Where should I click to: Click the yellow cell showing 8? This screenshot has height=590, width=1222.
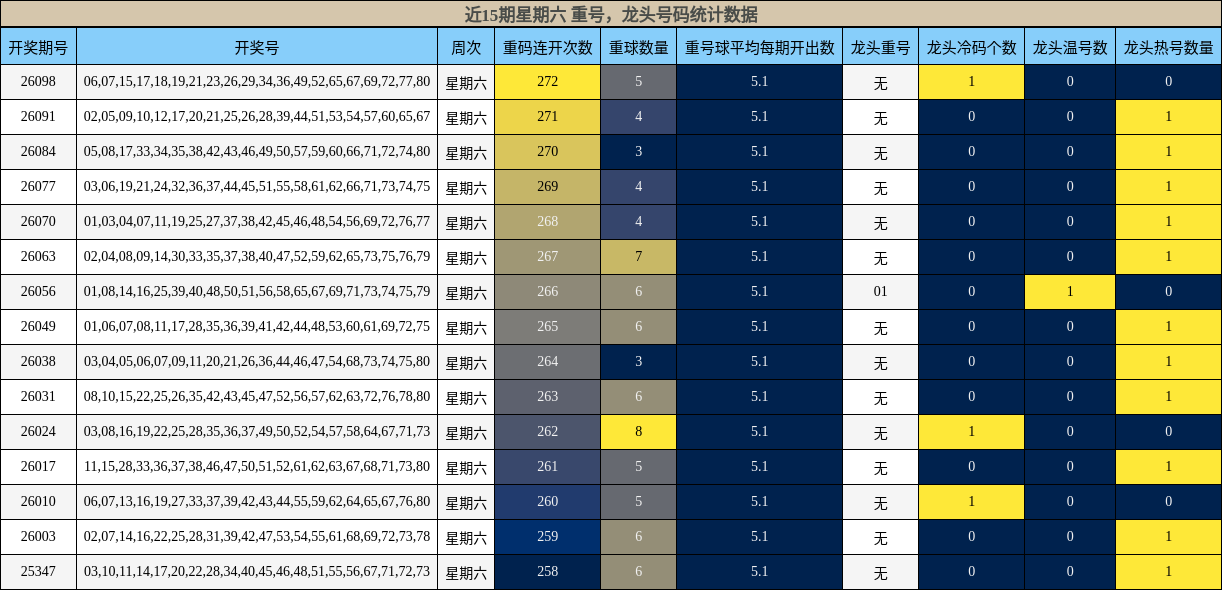tap(637, 431)
